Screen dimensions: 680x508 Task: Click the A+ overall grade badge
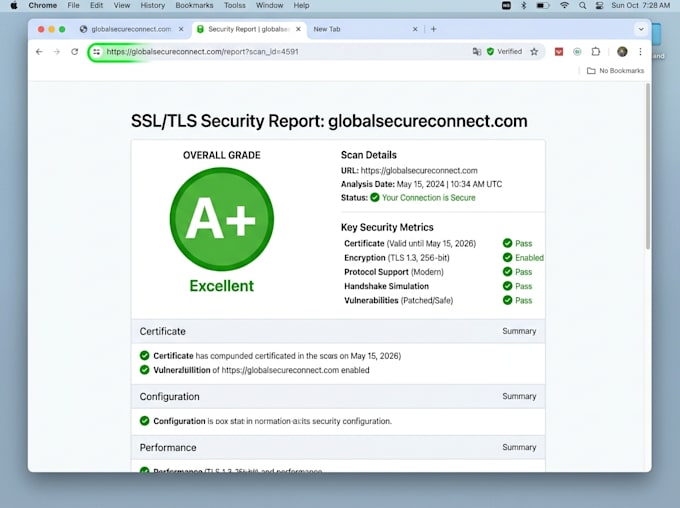tap(222, 219)
